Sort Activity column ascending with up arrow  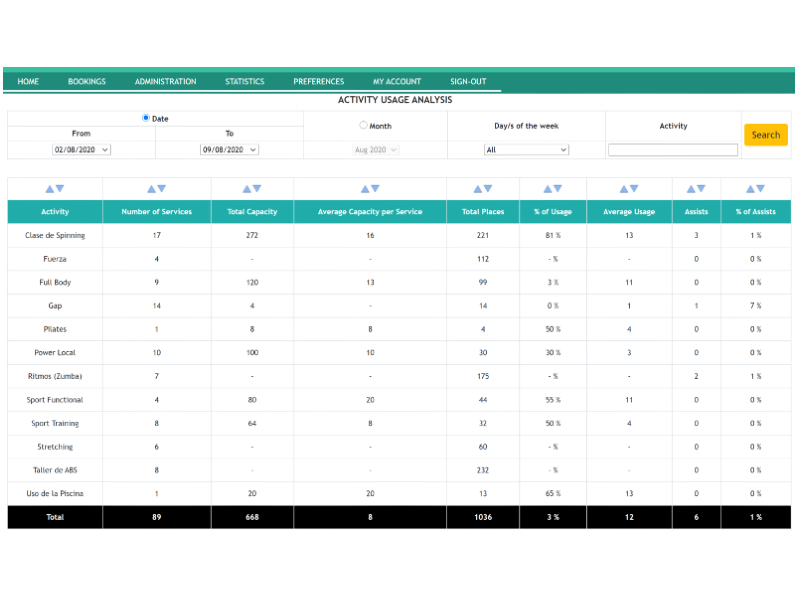49,188
